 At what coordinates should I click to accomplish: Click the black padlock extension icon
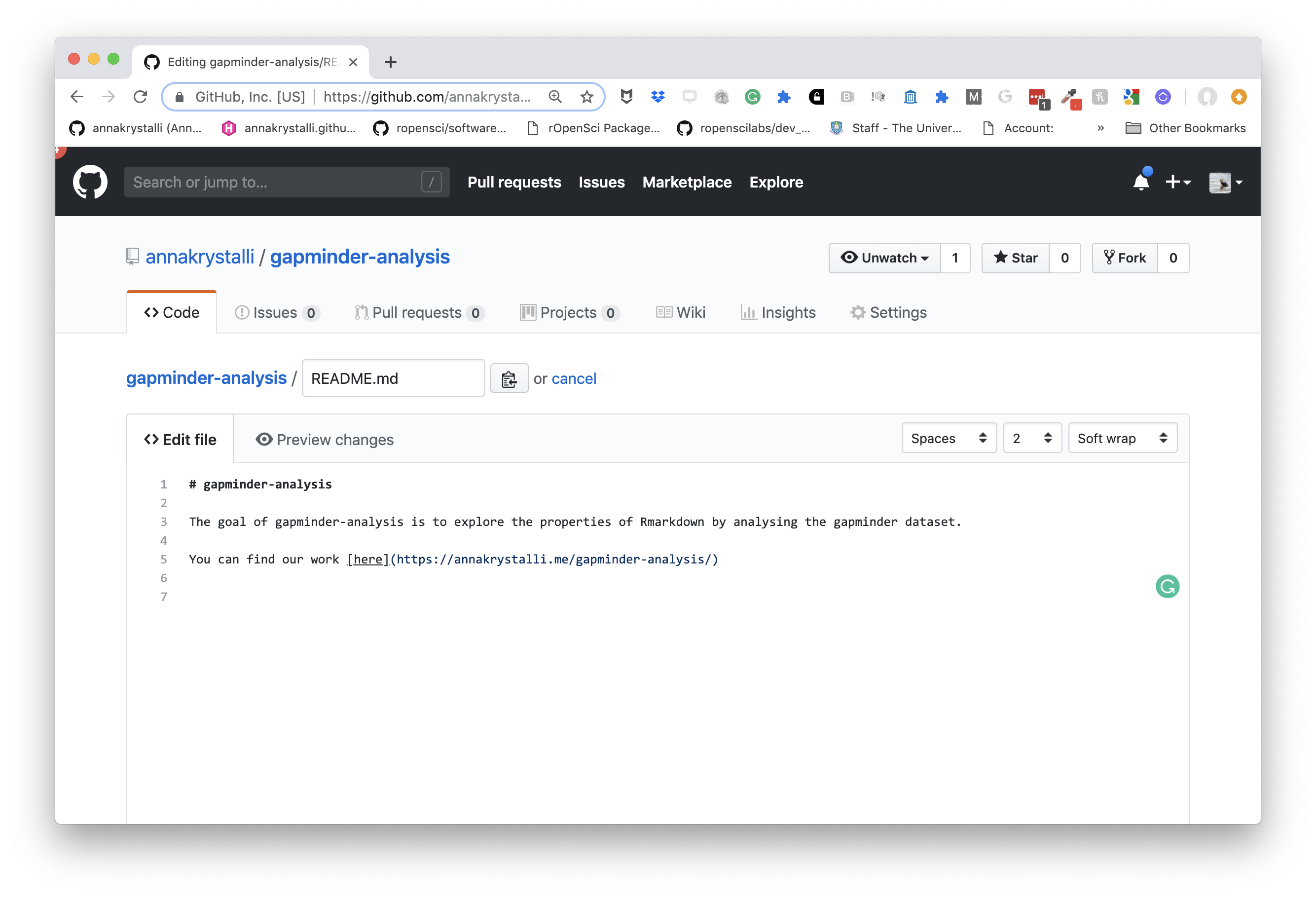tap(815, 97)
